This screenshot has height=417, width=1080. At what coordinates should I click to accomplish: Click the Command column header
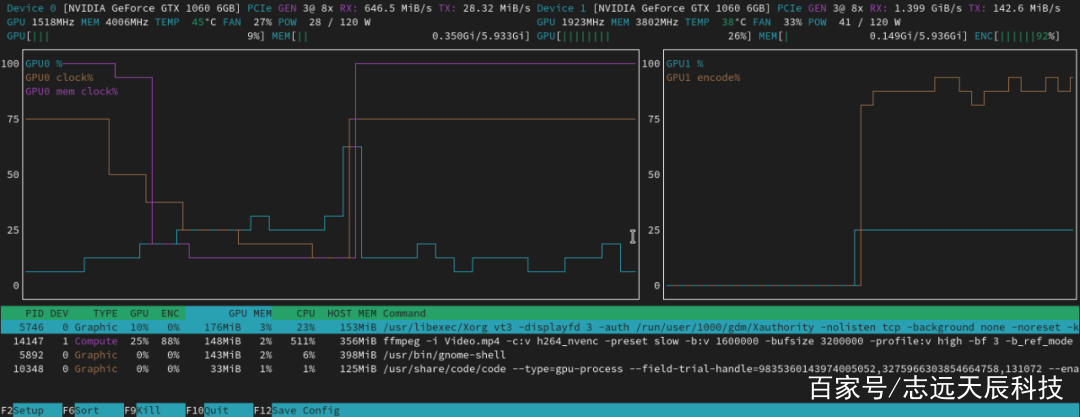click(x=404, y=313)
